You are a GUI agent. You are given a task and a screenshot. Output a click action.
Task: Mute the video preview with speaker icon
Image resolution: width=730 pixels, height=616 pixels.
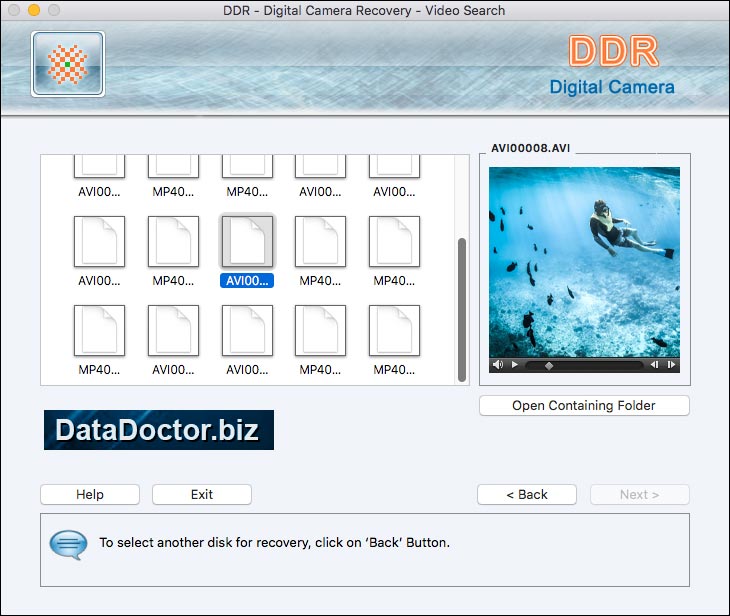(497, 366)
